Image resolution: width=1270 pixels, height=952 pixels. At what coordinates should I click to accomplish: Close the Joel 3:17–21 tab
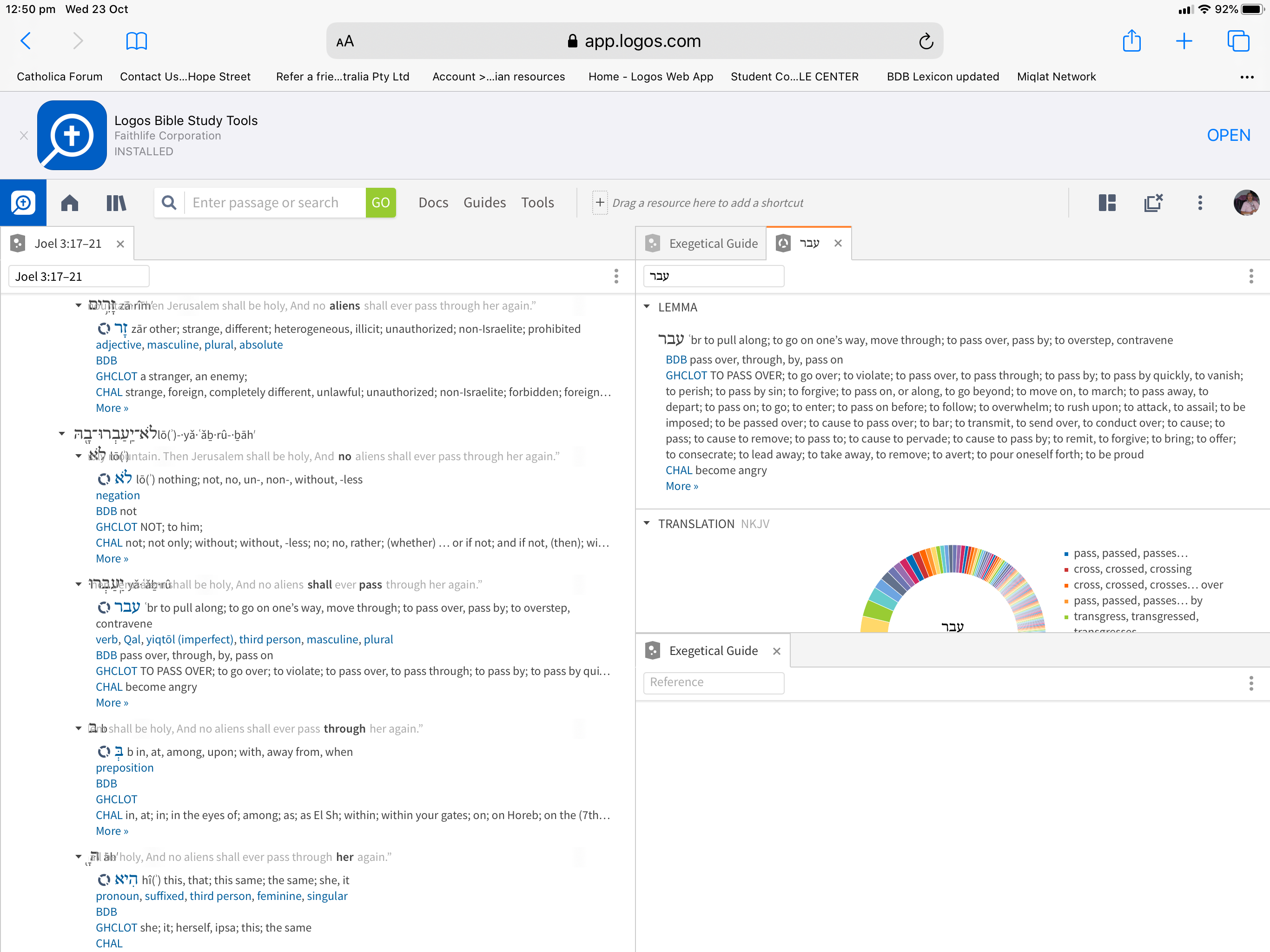pos(120,244)
